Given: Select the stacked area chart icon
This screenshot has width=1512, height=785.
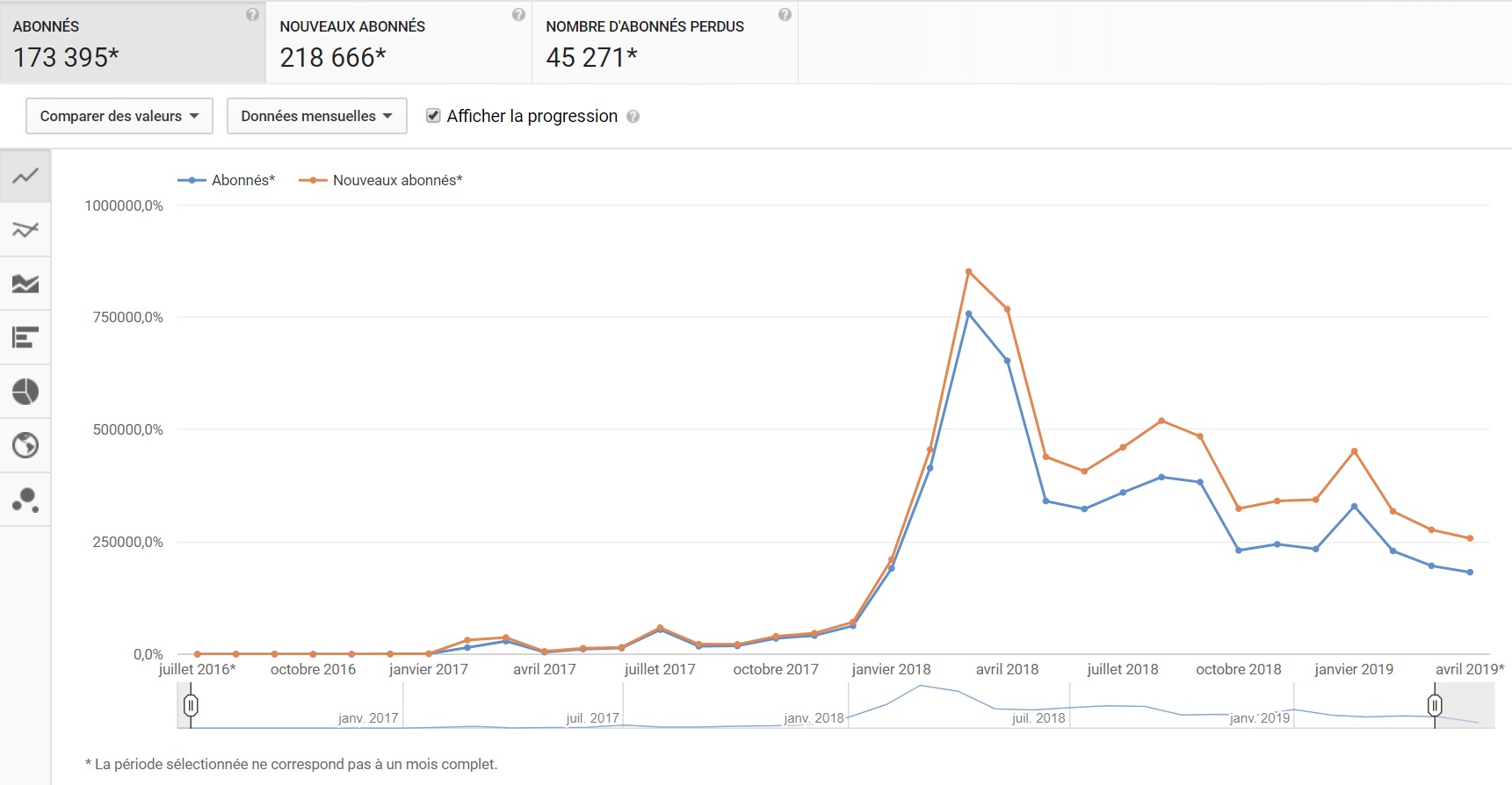Looking at the screenshot, I should tap(25, 284).
